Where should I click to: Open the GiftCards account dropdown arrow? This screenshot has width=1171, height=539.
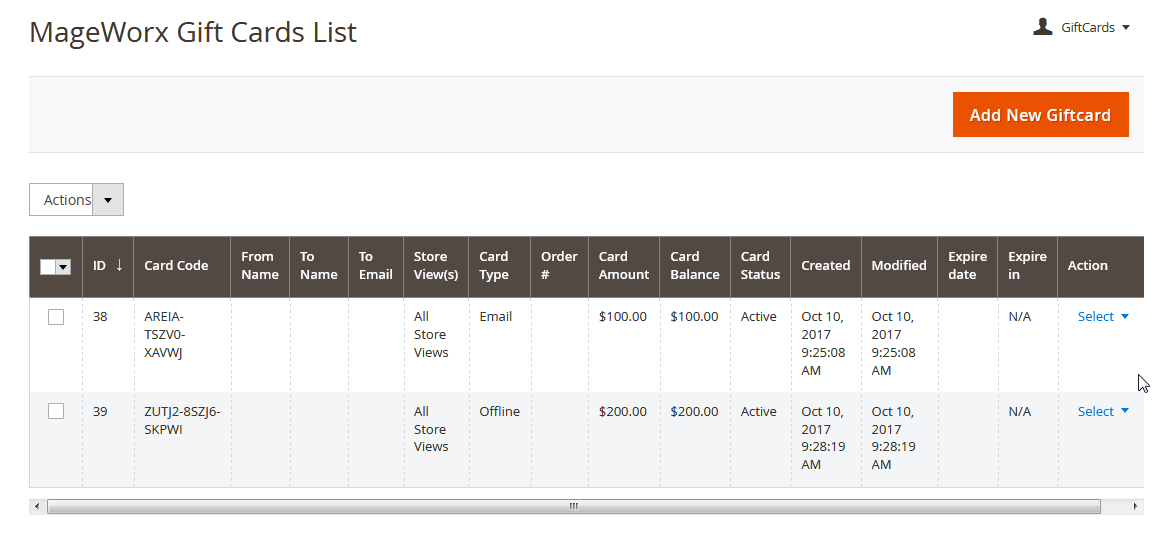1126,28
